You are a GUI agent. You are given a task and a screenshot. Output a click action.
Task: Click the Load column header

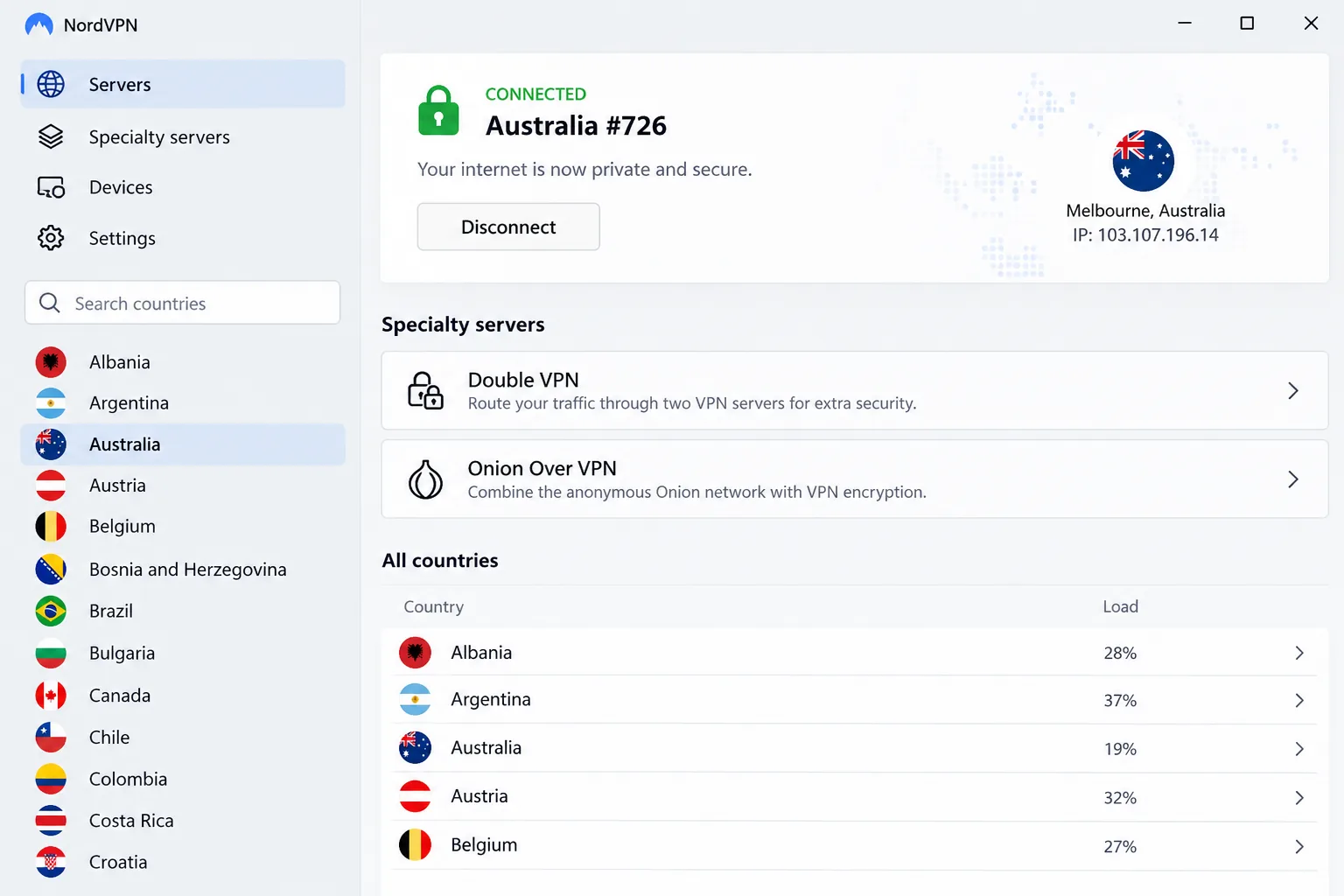pyautogui.click(x=1120, y=606)
